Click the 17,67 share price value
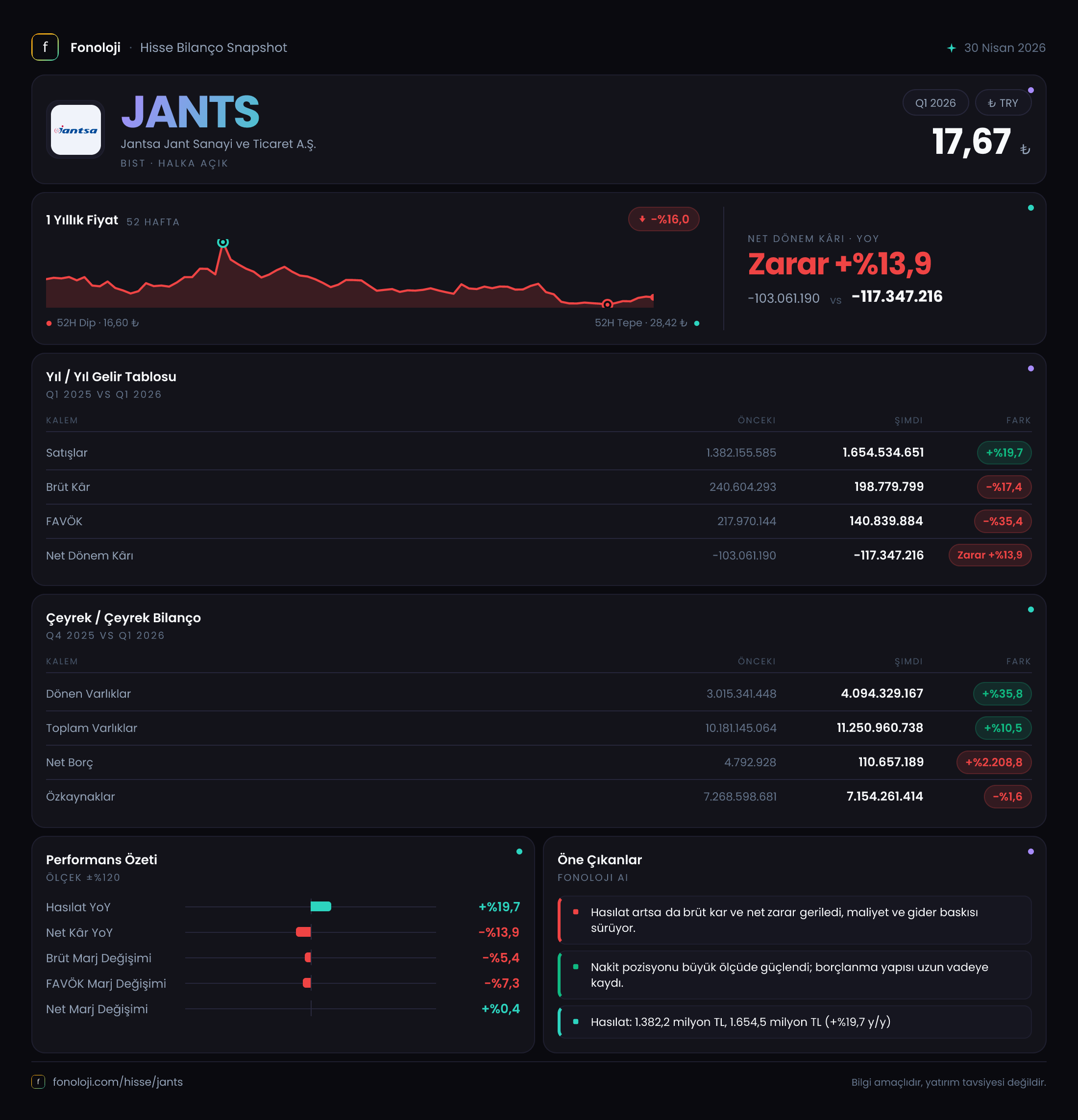 point(971,142)
